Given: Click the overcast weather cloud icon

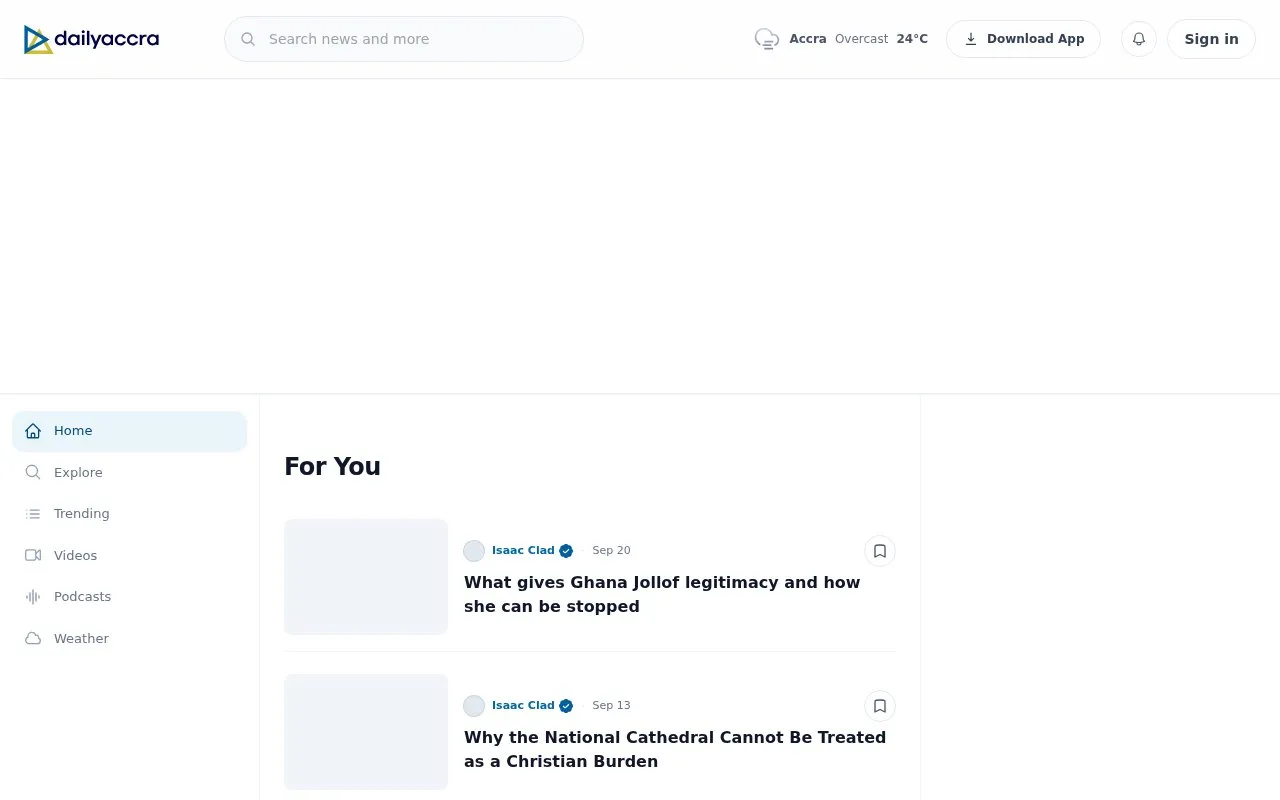Looking at the screenshot, I should [767, 39].
